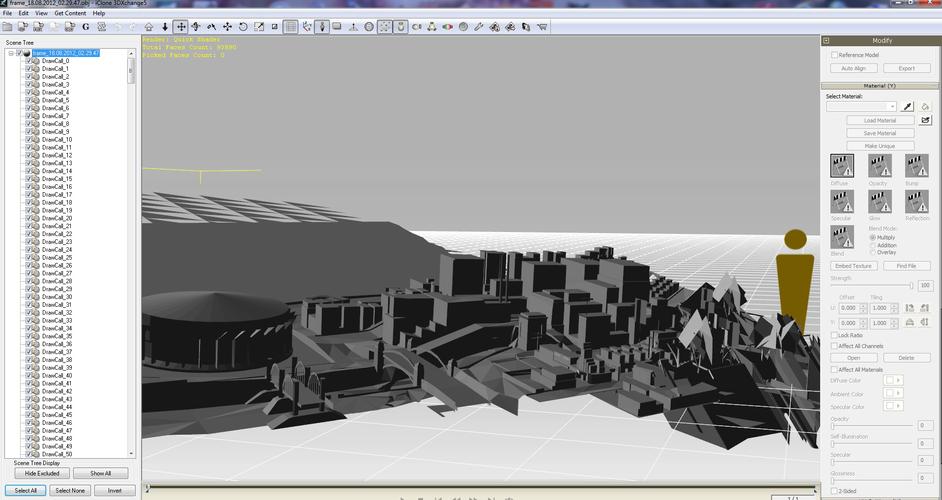The height and width of the screenshot is (500, 942).
Task: Select the Diffuse texture channel thumbnail
Action: [842, 166]
